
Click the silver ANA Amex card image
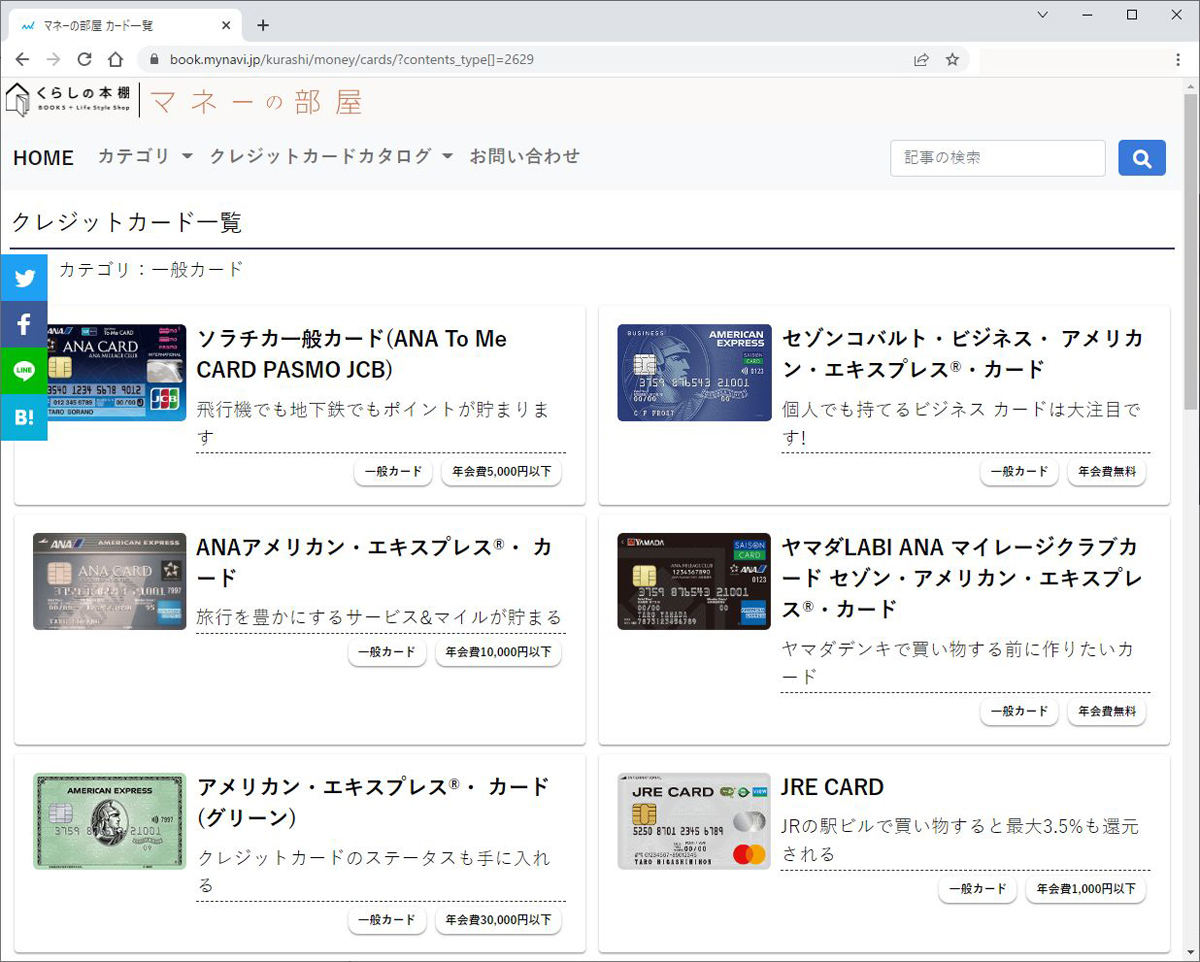(x=110, y=581)
